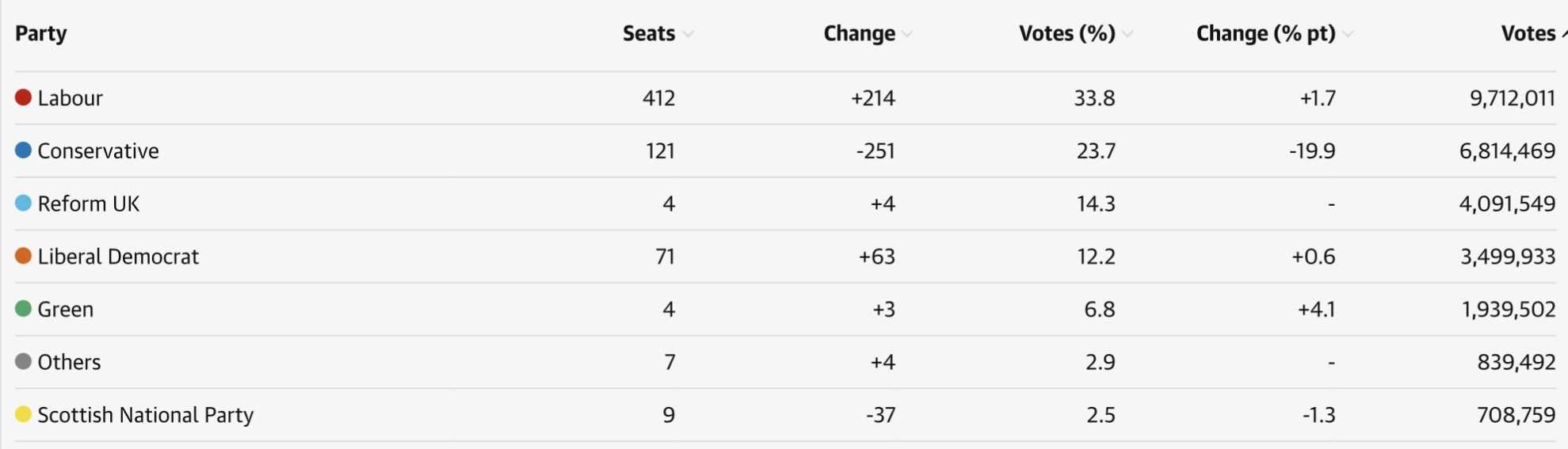
Task: Select the Votes (%) column header
Action: (x=1067, y=33)
